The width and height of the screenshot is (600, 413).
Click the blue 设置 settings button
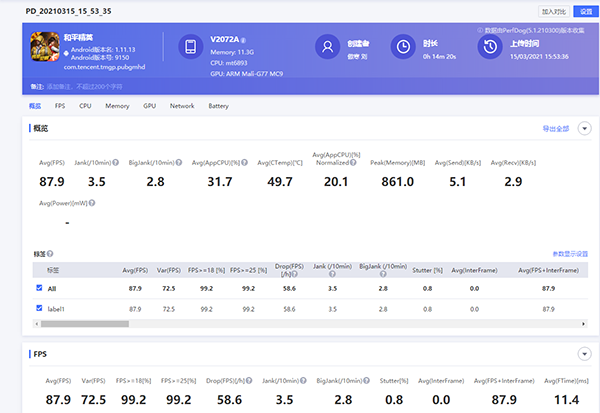point(586,11)
